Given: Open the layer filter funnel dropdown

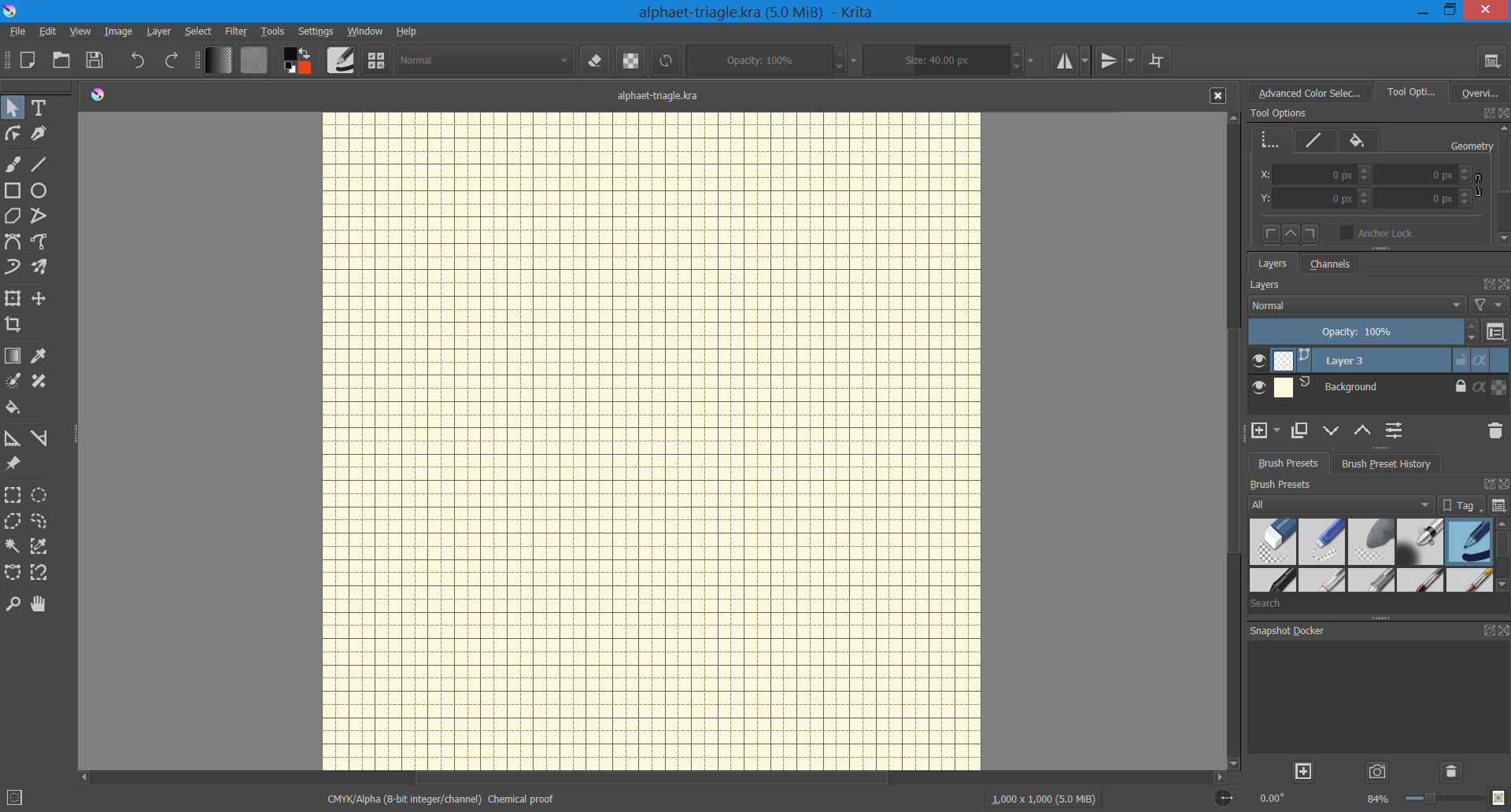Looking at the screenshot, I should pyautogui.click(x=1488, y=305).
